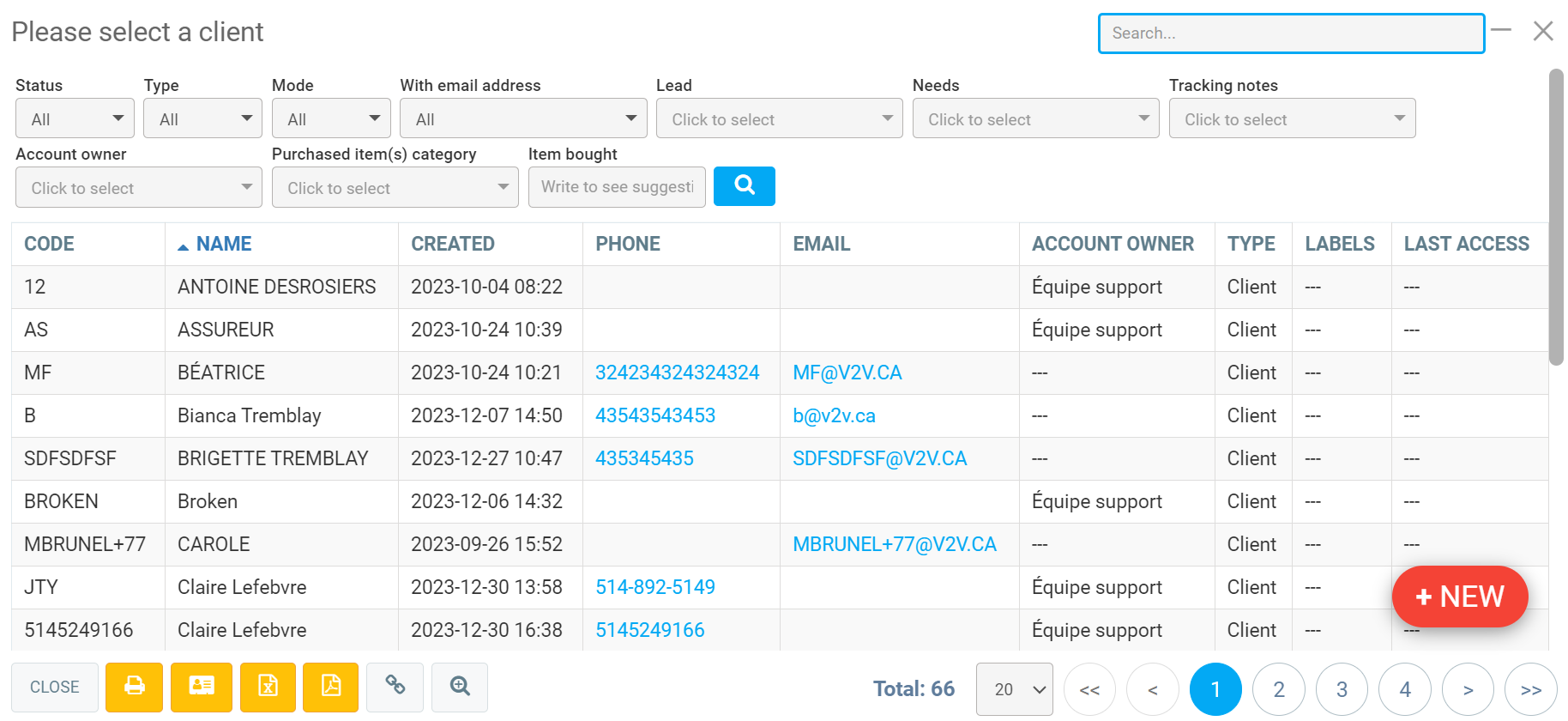1568x721 pixels.
Task: Click the zoom magnifier plus icon
Action: coord(460,688)
